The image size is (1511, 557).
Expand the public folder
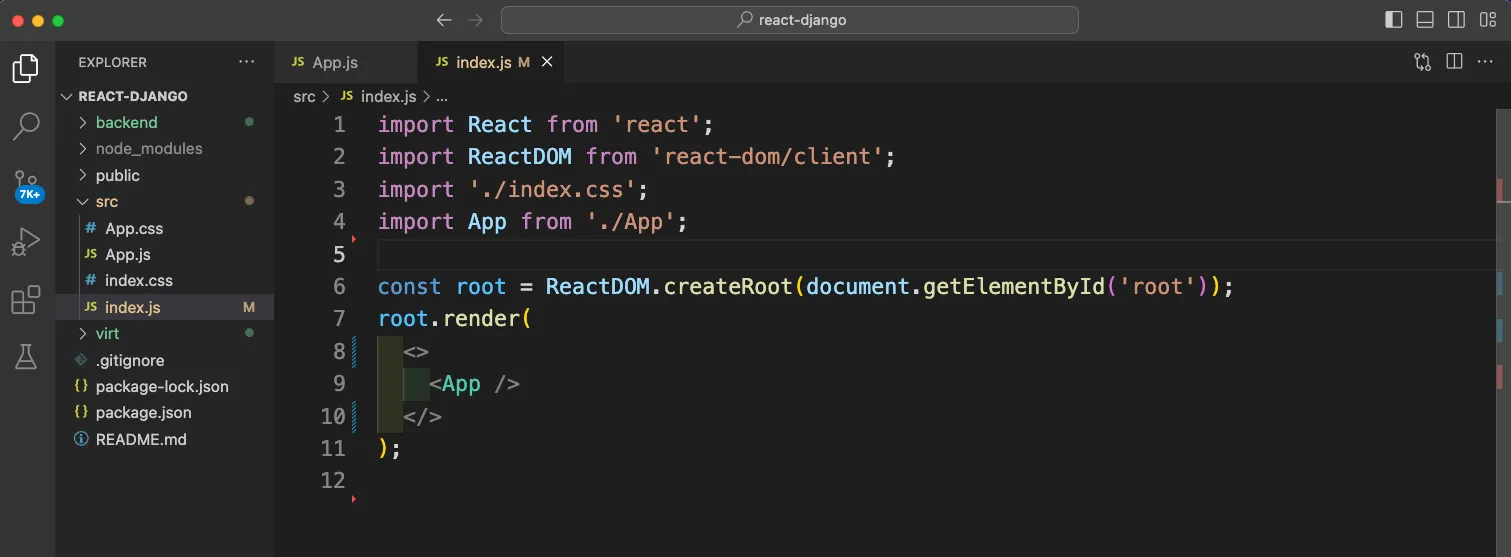tap(165, 175)
